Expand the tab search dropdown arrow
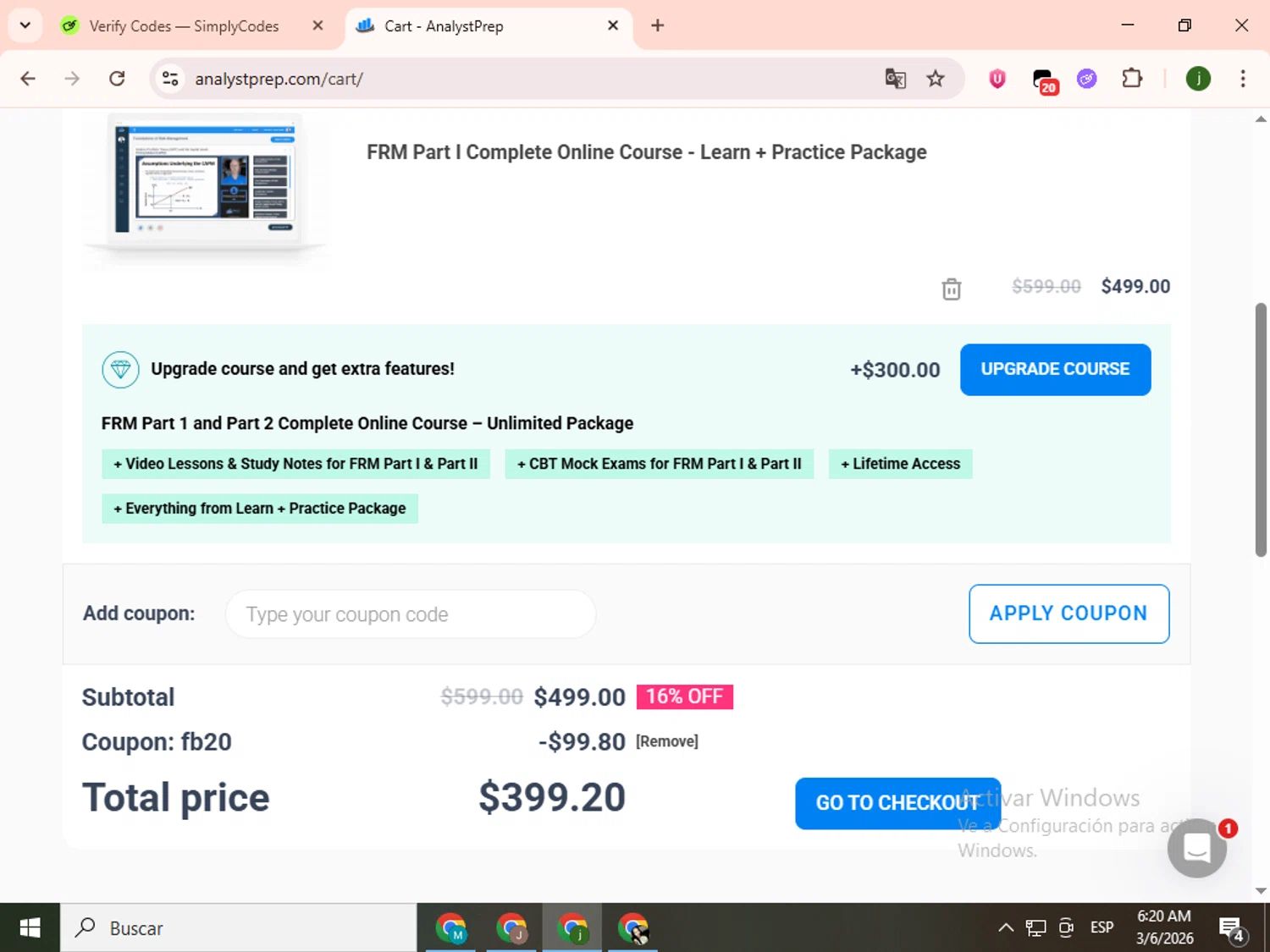Viewport: 1270px width, 952px height. coord(25,25)
